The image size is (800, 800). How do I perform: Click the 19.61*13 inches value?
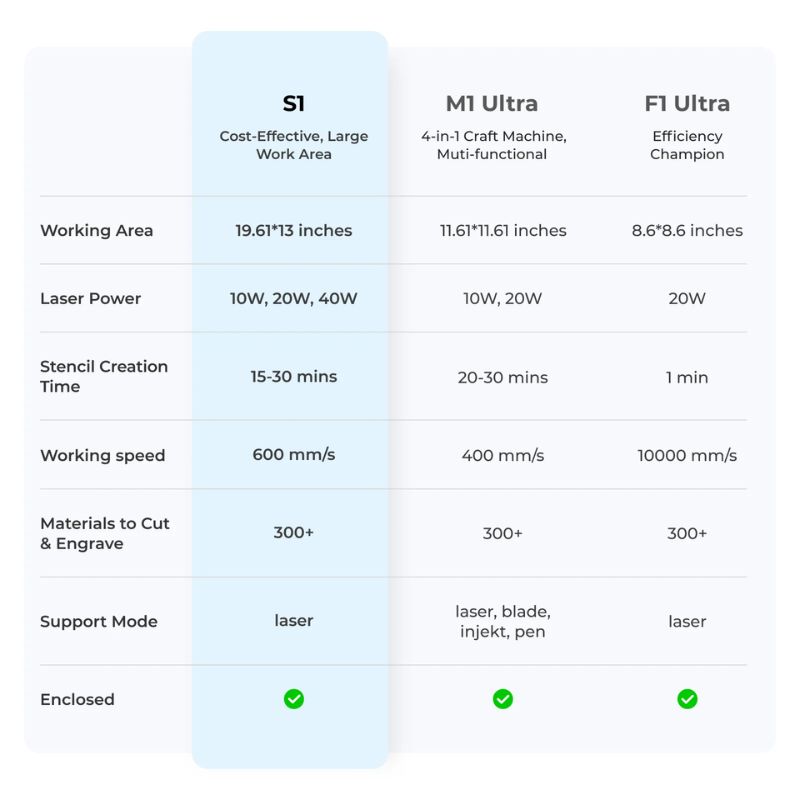coord(294,230)
